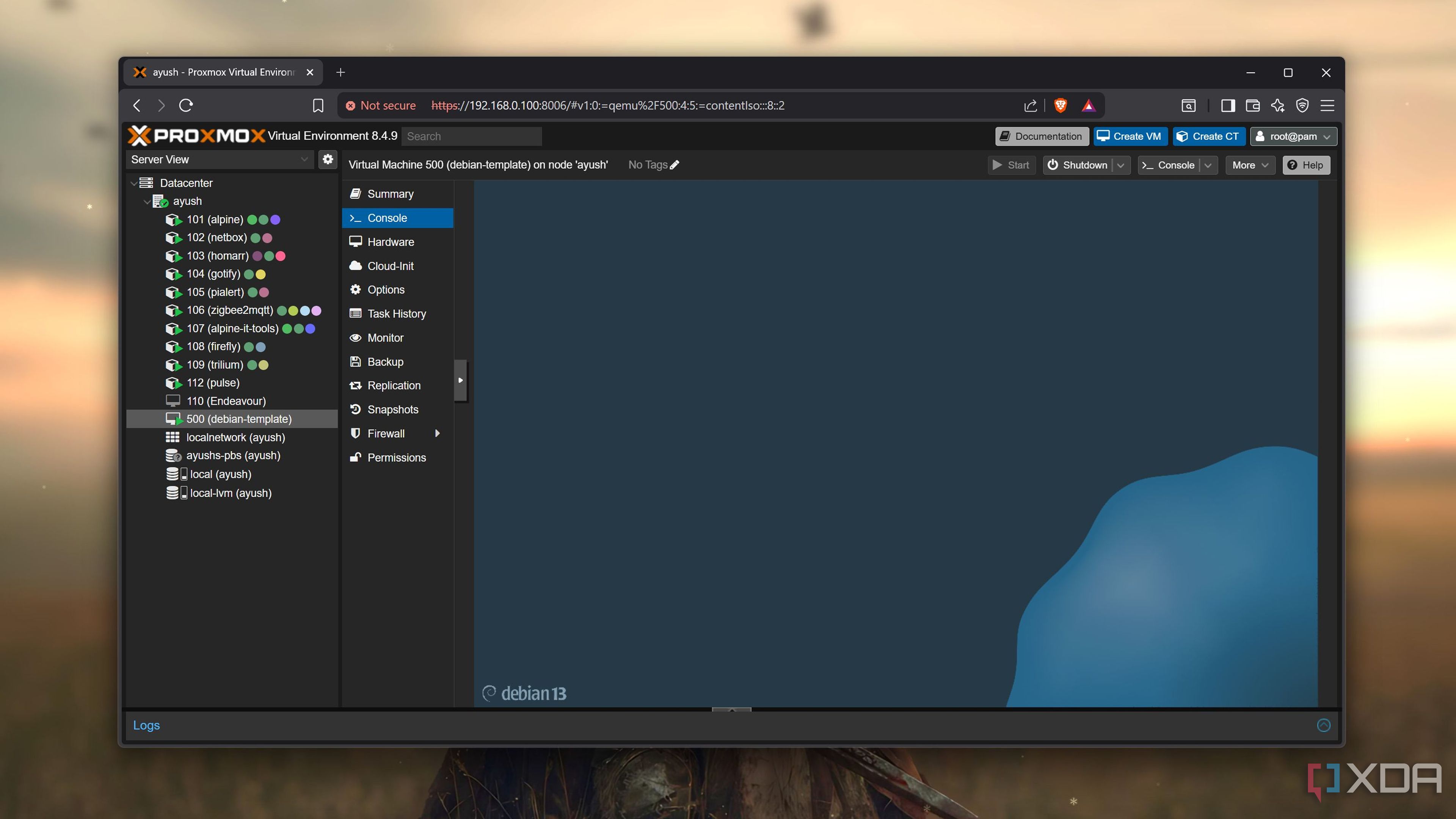This screenshot has width=1456, height=819.
Task: Open the Hardware section
Action: [397, 242]
